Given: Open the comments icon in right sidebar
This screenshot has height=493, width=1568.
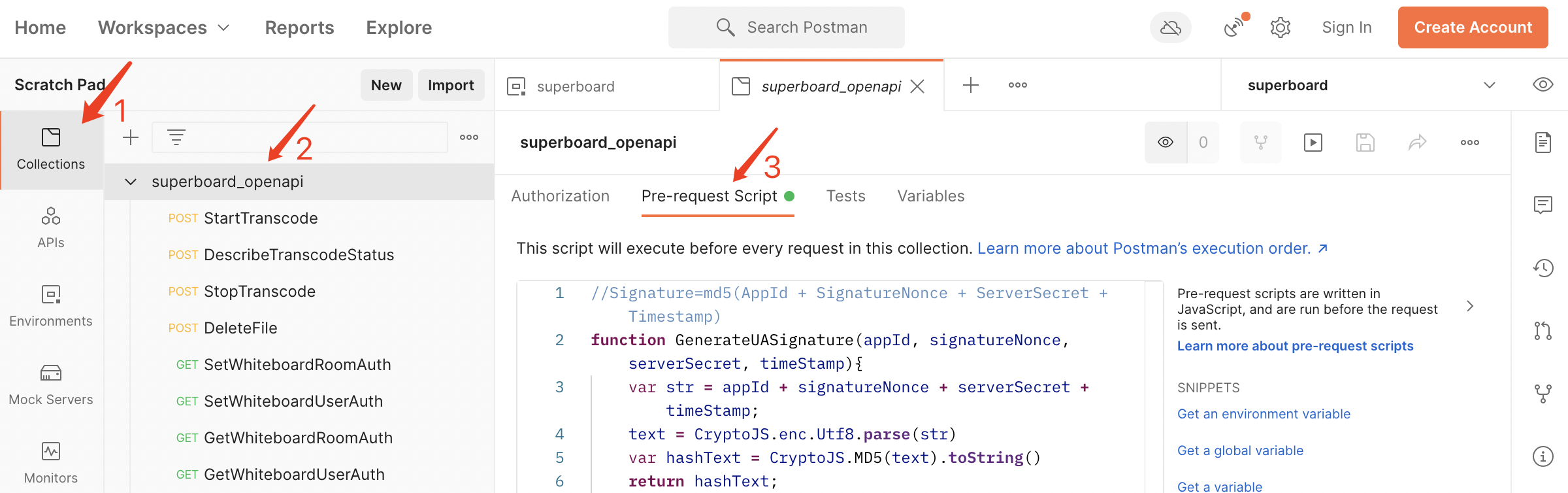Looking at the screenshot, I should (1543, 205).
